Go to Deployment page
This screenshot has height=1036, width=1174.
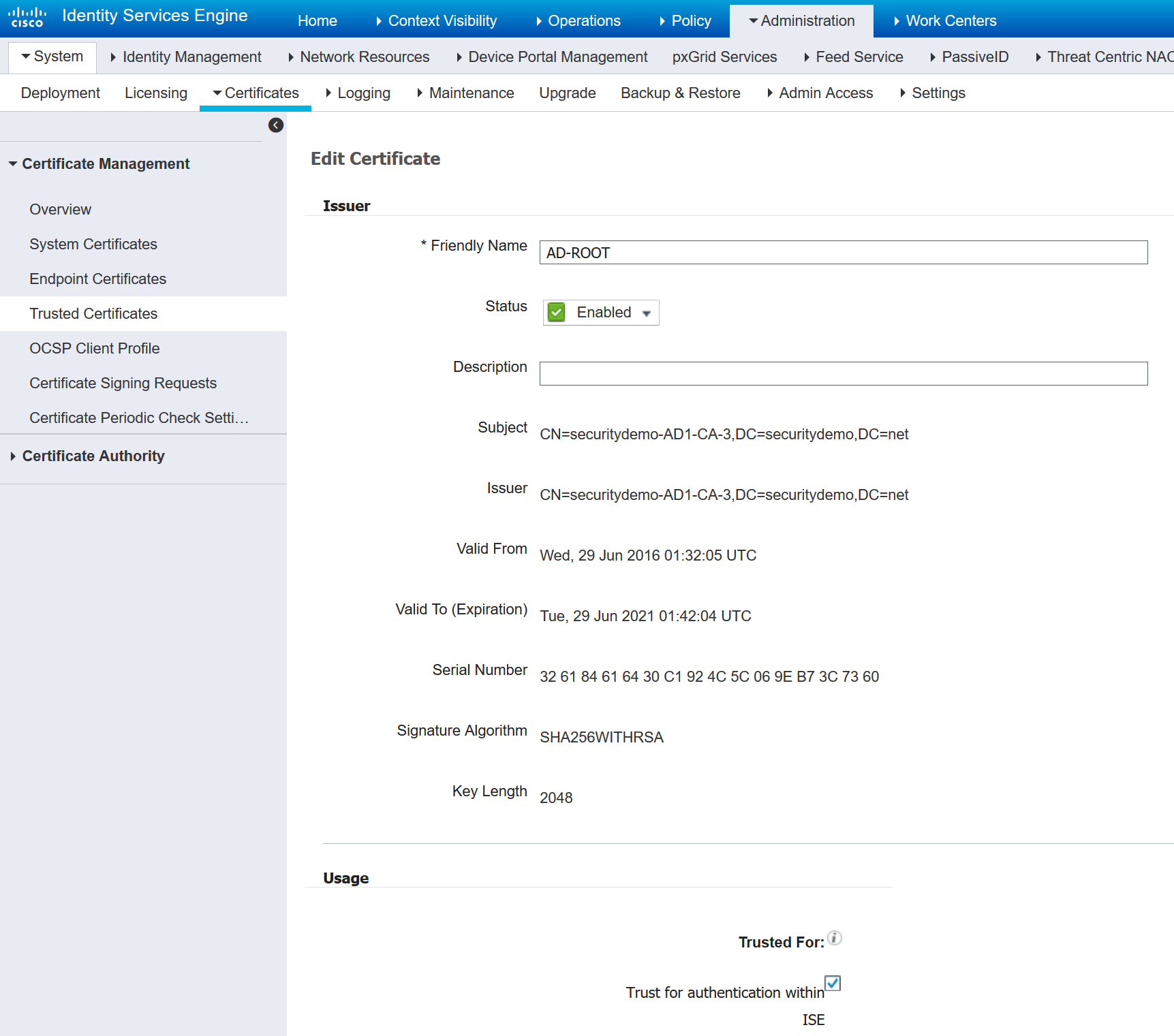61,93
